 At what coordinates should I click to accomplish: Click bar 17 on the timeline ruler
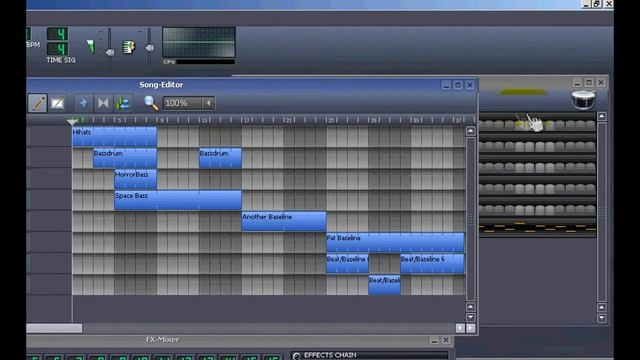click(247, 120)
